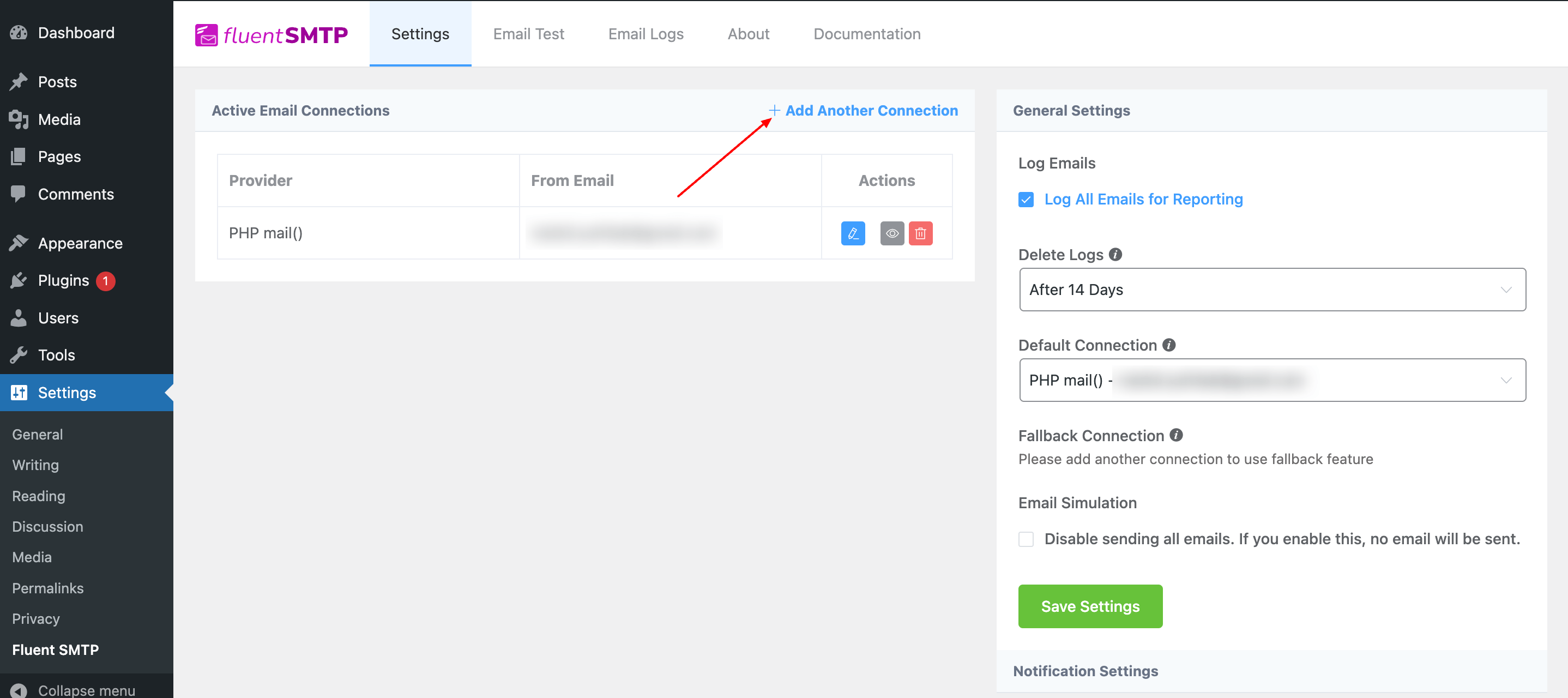
Task: Click Log All Emails for Reporting label
Action: pyautogui.click(x=1143, y=199)
